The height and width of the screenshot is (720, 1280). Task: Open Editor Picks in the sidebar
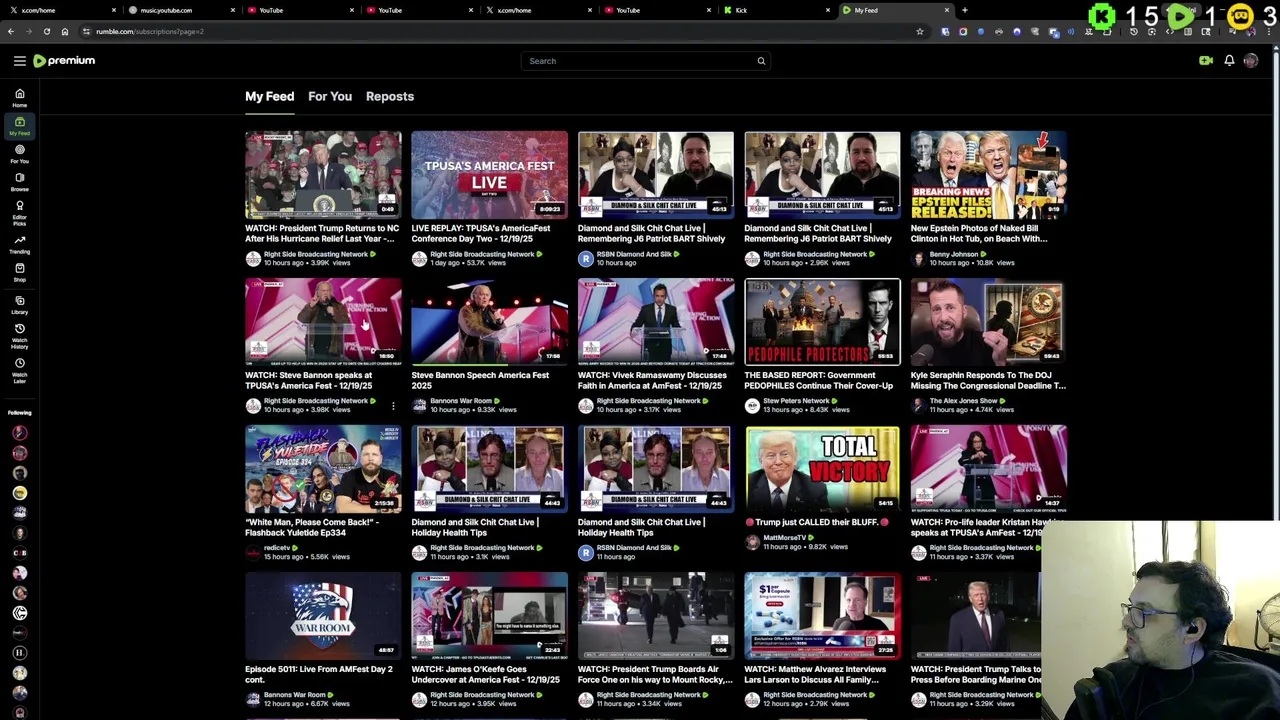click(19, 213)
